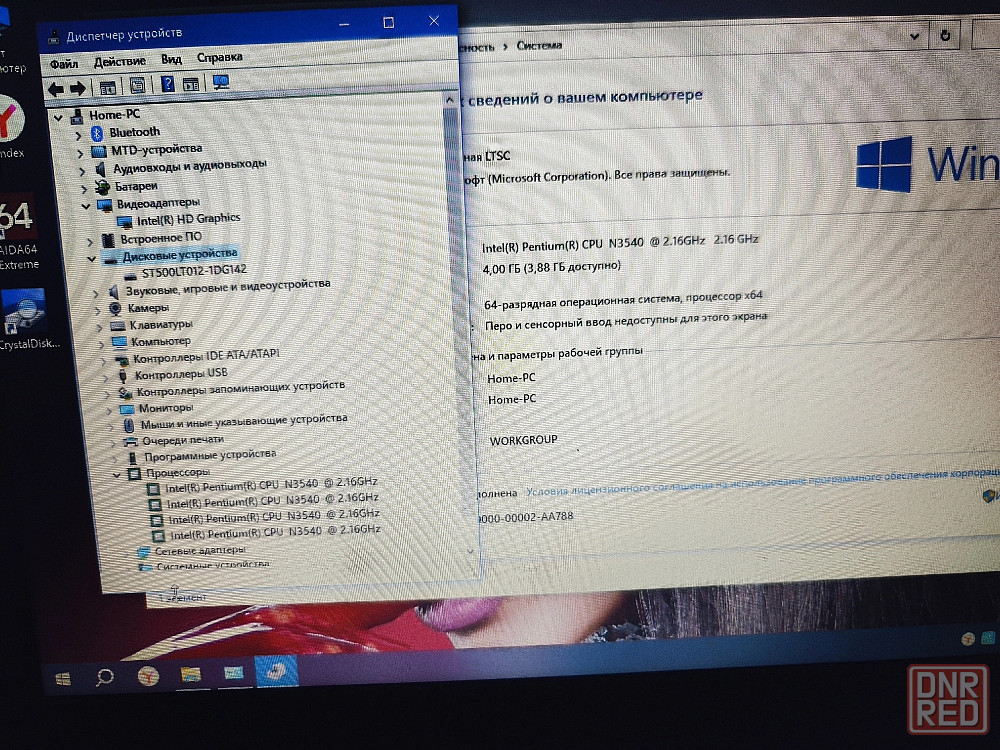Open the Справка menu
This screenshot has width=1000, height=750.
tap(219, 57)
